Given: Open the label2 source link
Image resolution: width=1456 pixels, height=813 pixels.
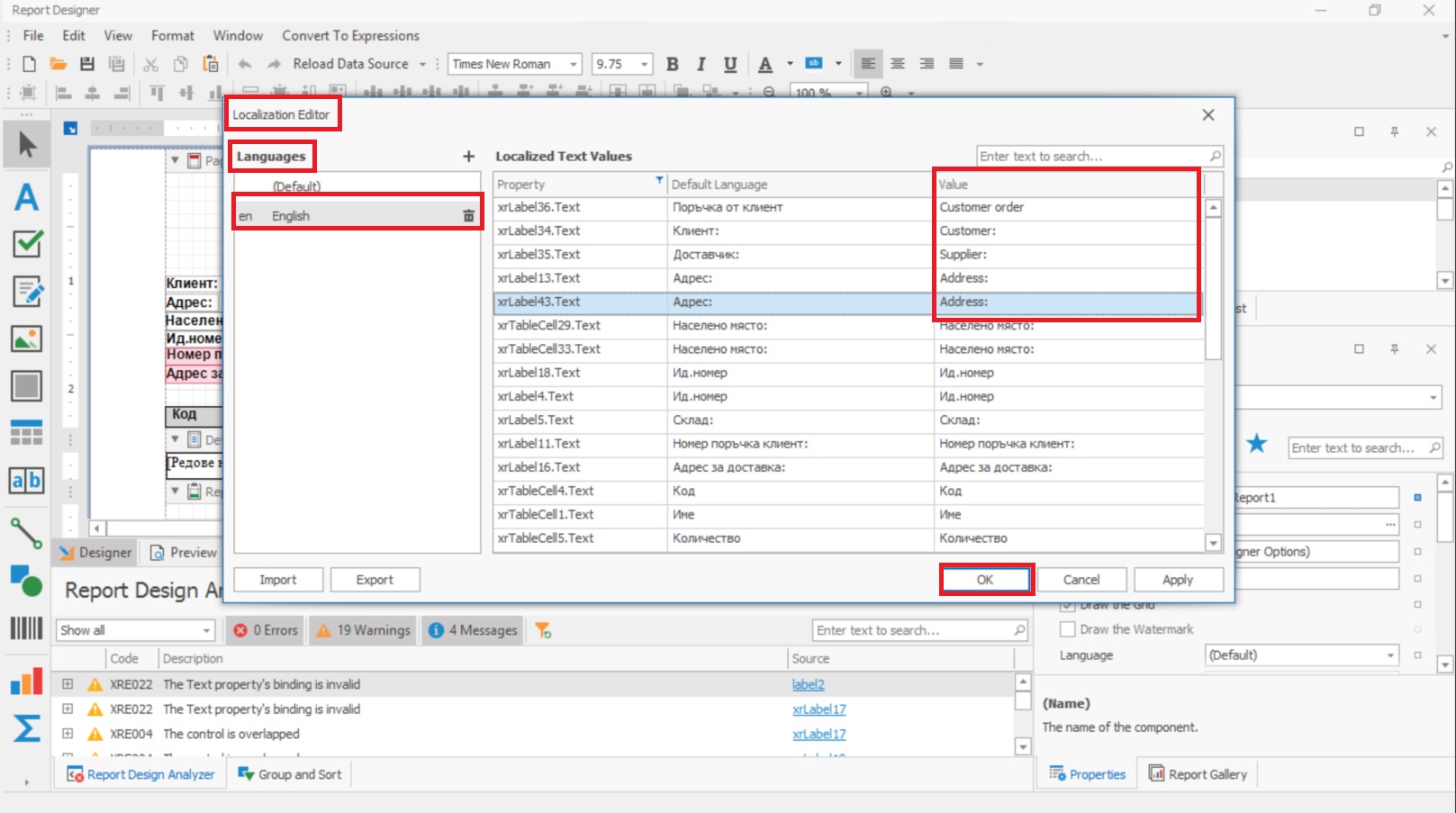Looking at the screenshot, I should [x=809, y=684].
